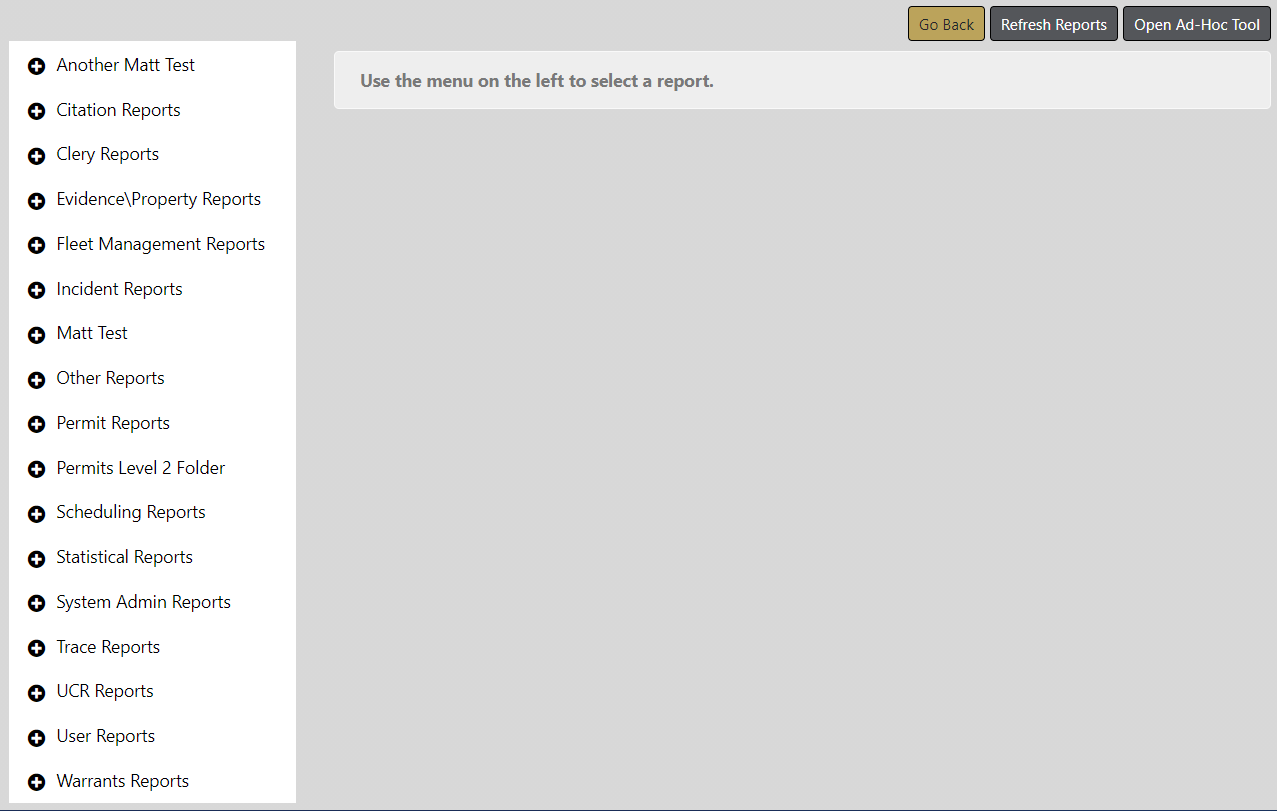Select the System Admin Reports label
This screenshot has height=811, width=1277.
[143, 602]
